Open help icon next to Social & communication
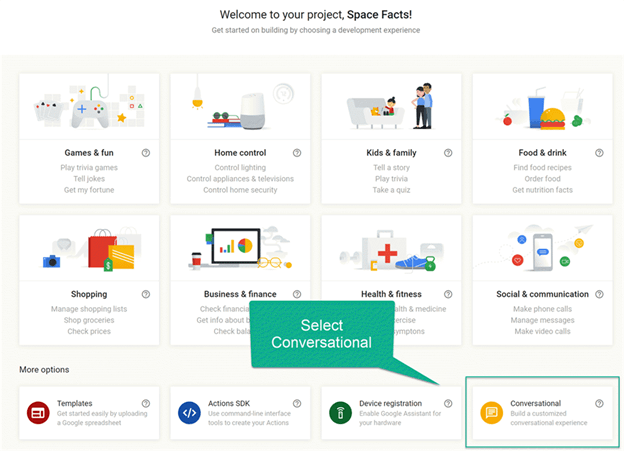 pyautogui.click(x=599, y=294)
